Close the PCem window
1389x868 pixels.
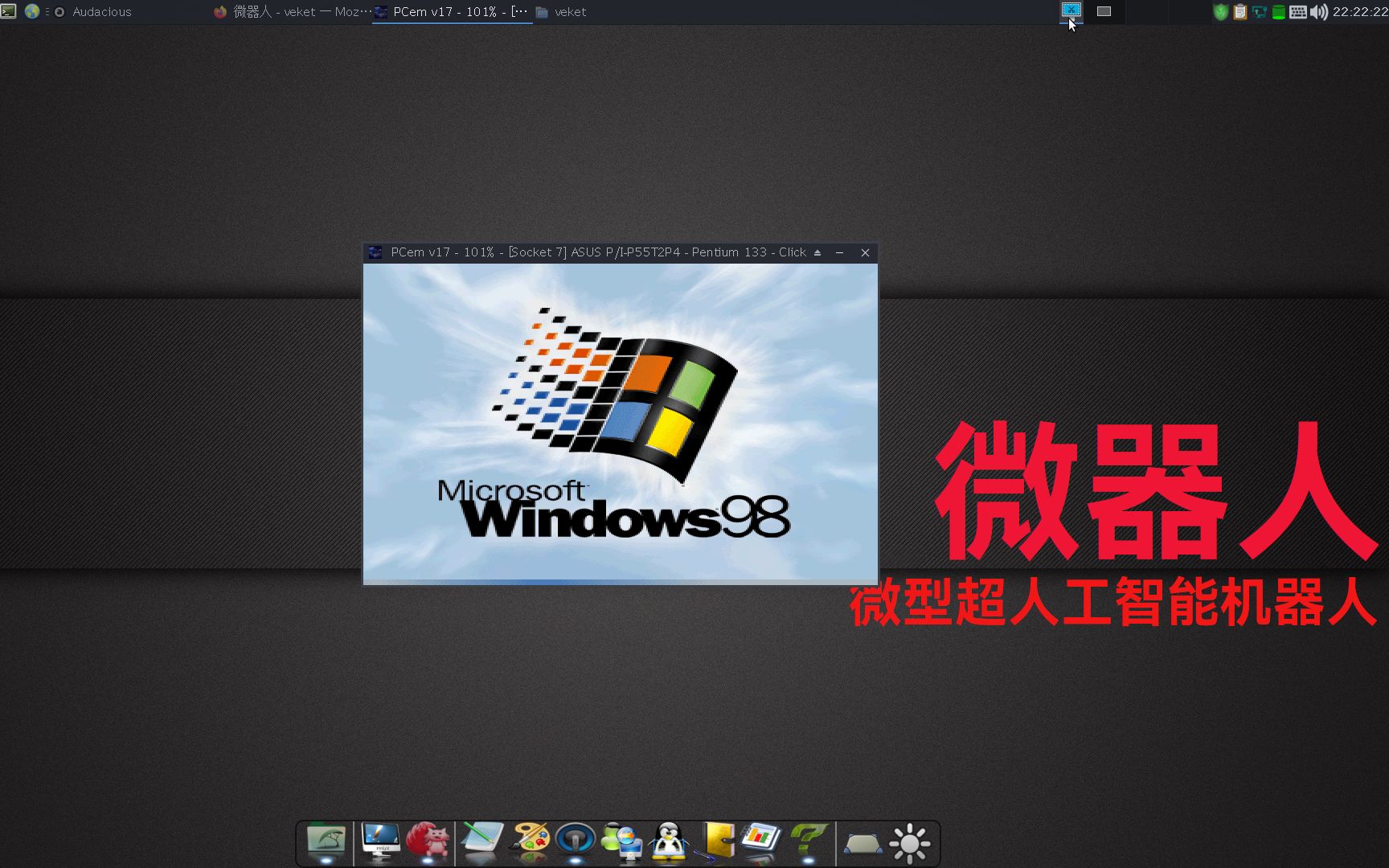866,252
